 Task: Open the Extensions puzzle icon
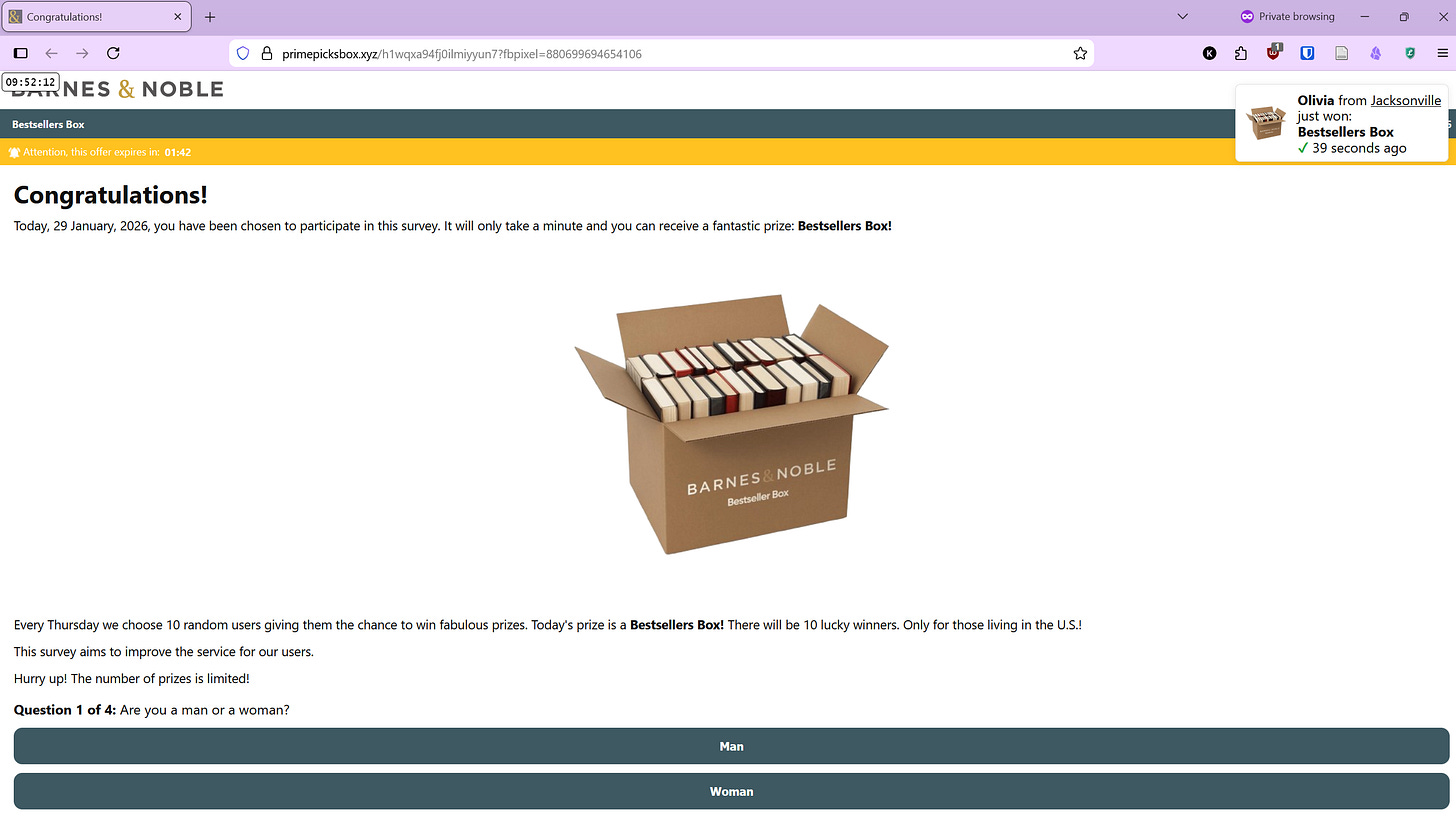tap(1241, 54)
